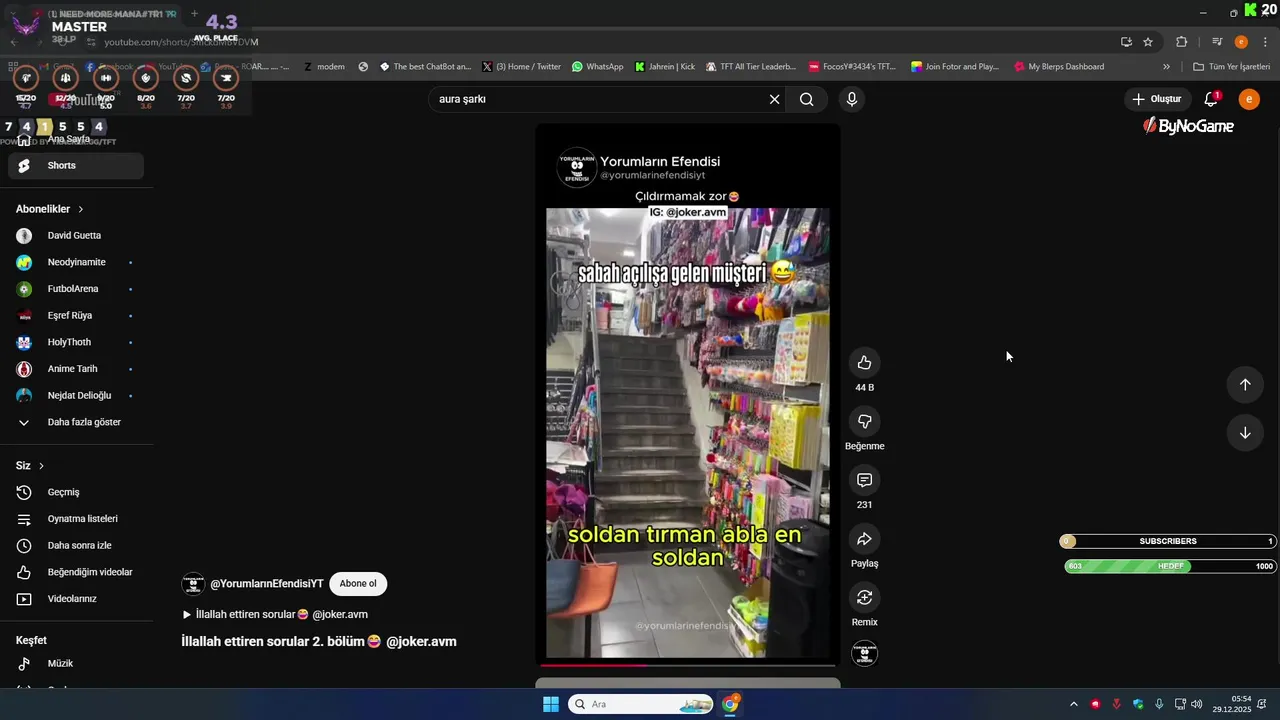Viewport: 1280px width, 720px height.
Task: Click the taskbar volume speaker icon
Action: tap(1197, 704)
